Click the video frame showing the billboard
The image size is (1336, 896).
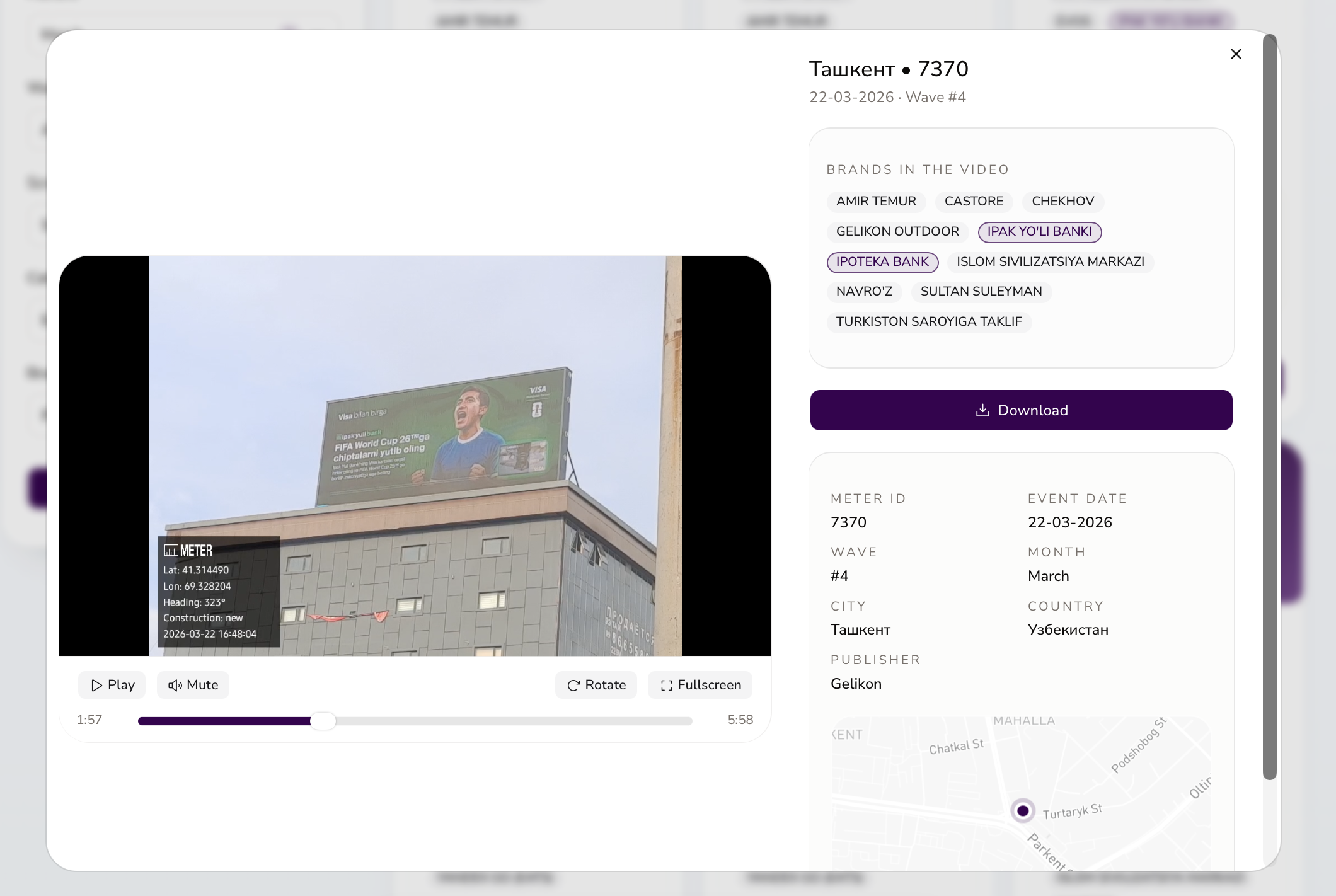pos(415,456)
